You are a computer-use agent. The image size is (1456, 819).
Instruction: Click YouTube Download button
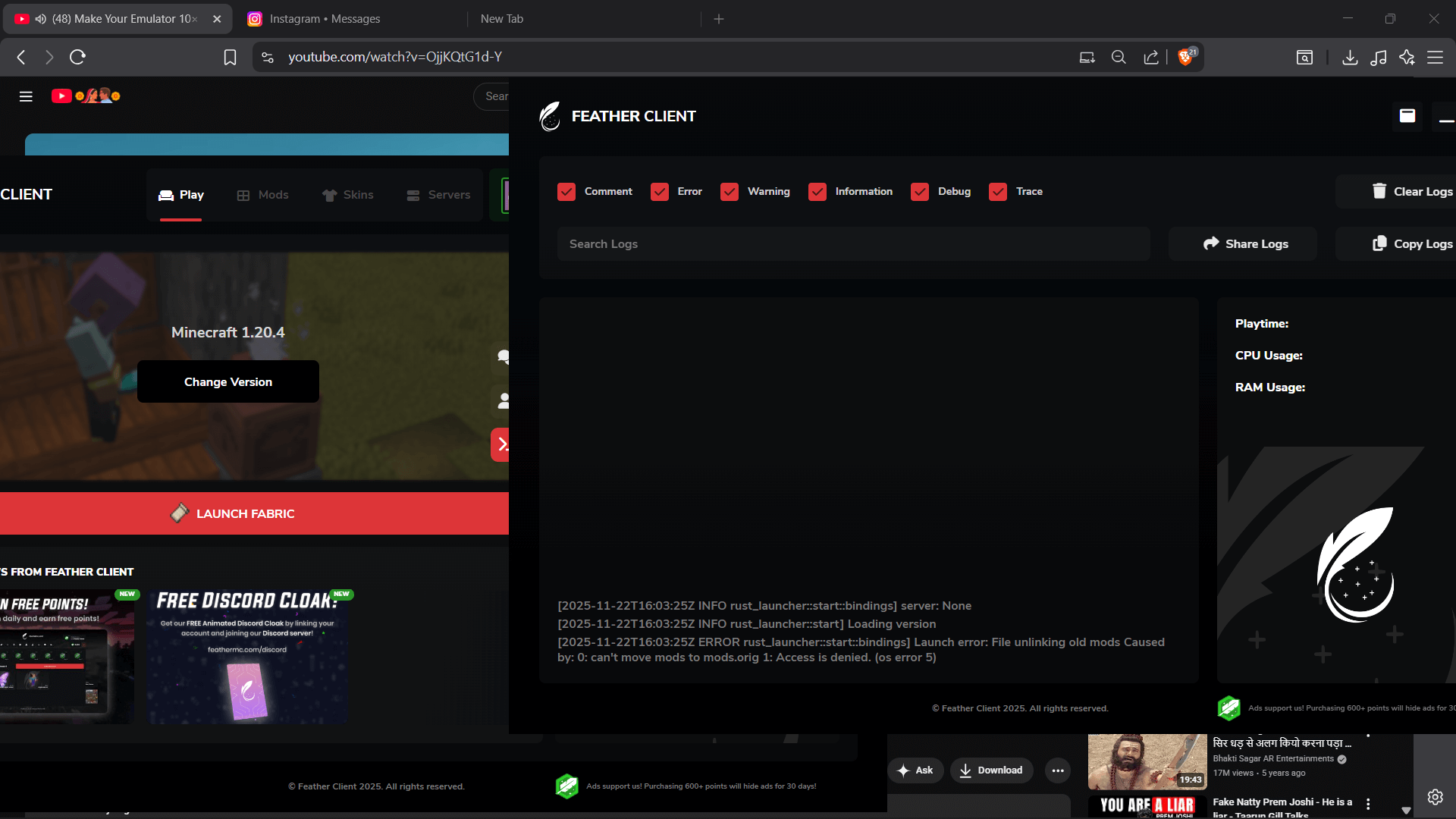[992, 770]
